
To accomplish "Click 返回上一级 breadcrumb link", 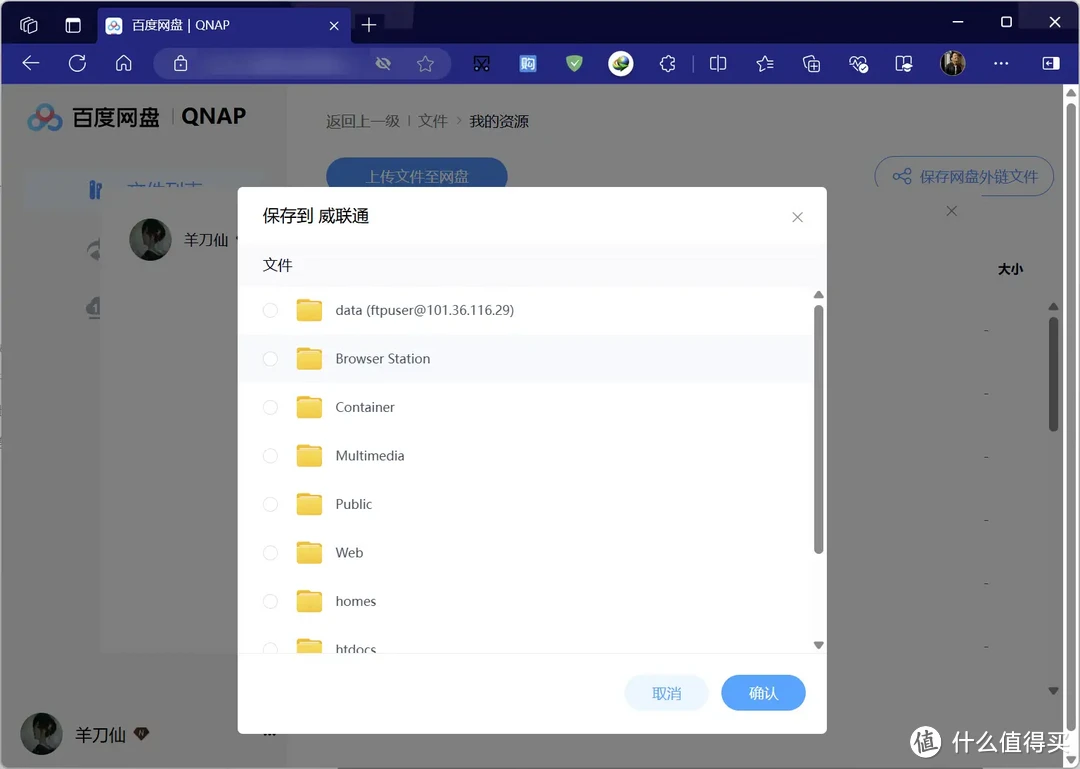I will tap(363, 121).
